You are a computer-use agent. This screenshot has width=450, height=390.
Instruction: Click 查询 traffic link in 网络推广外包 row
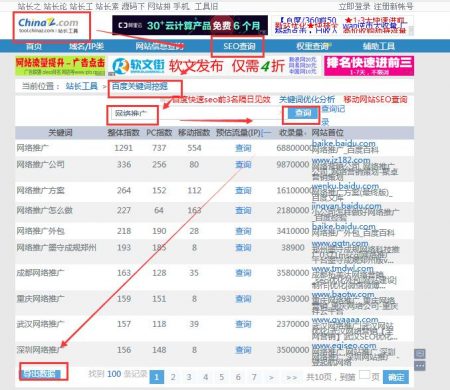(243, 231)
